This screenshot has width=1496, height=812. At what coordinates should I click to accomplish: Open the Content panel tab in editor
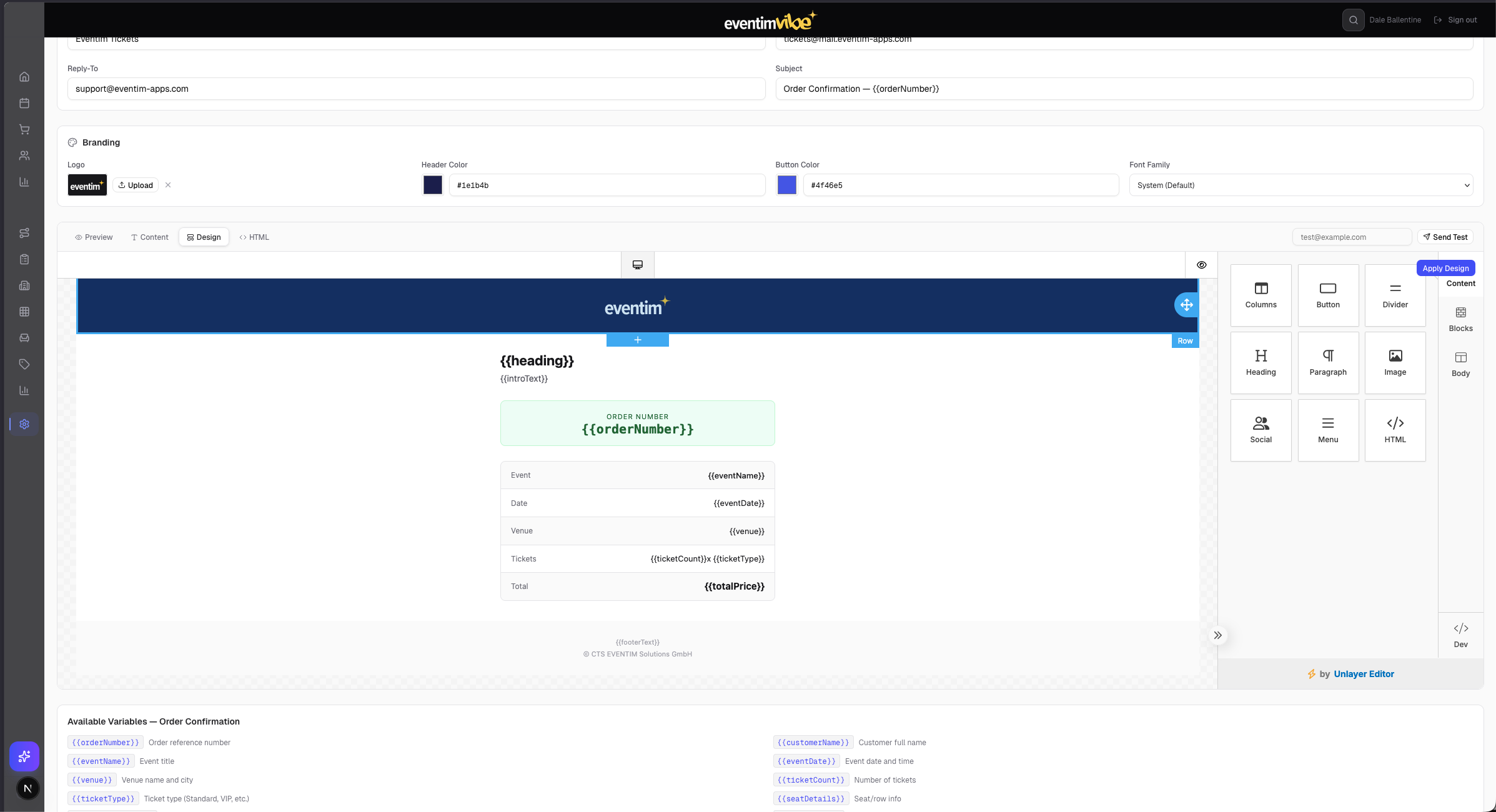point(1460,284)
